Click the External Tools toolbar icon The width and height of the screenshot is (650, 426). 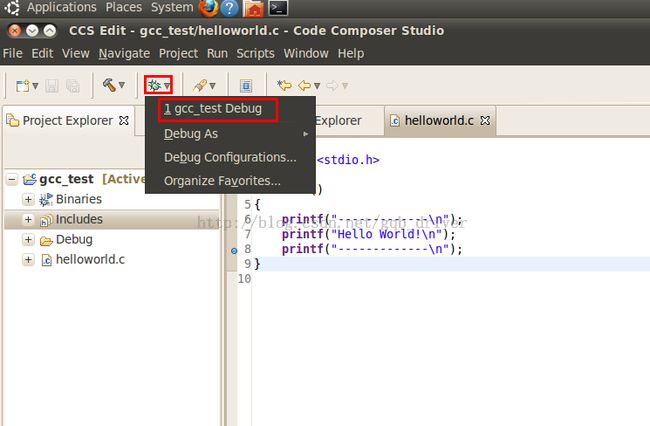point(200,85)
